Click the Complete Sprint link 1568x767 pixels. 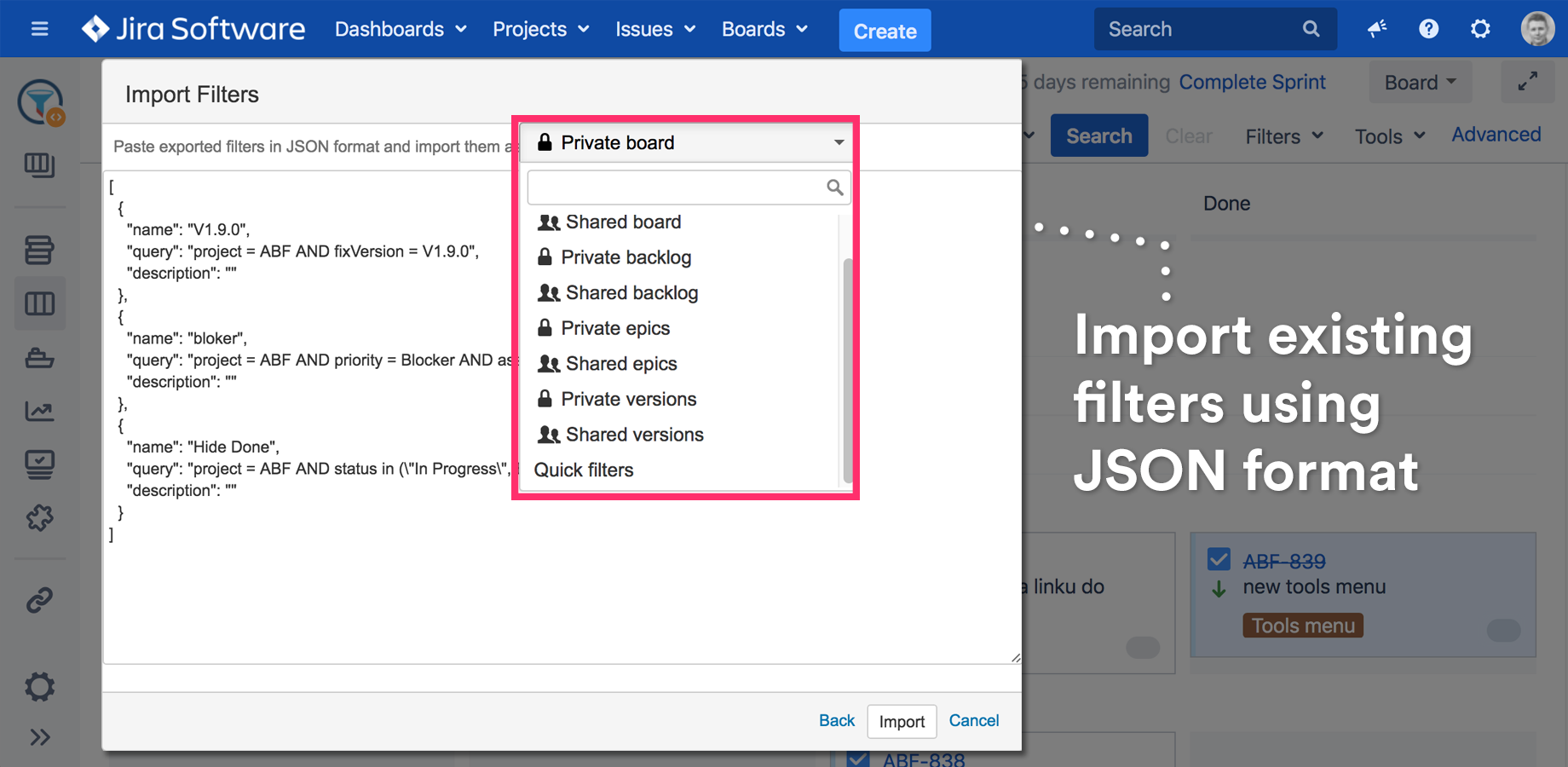click(1252, 81)
